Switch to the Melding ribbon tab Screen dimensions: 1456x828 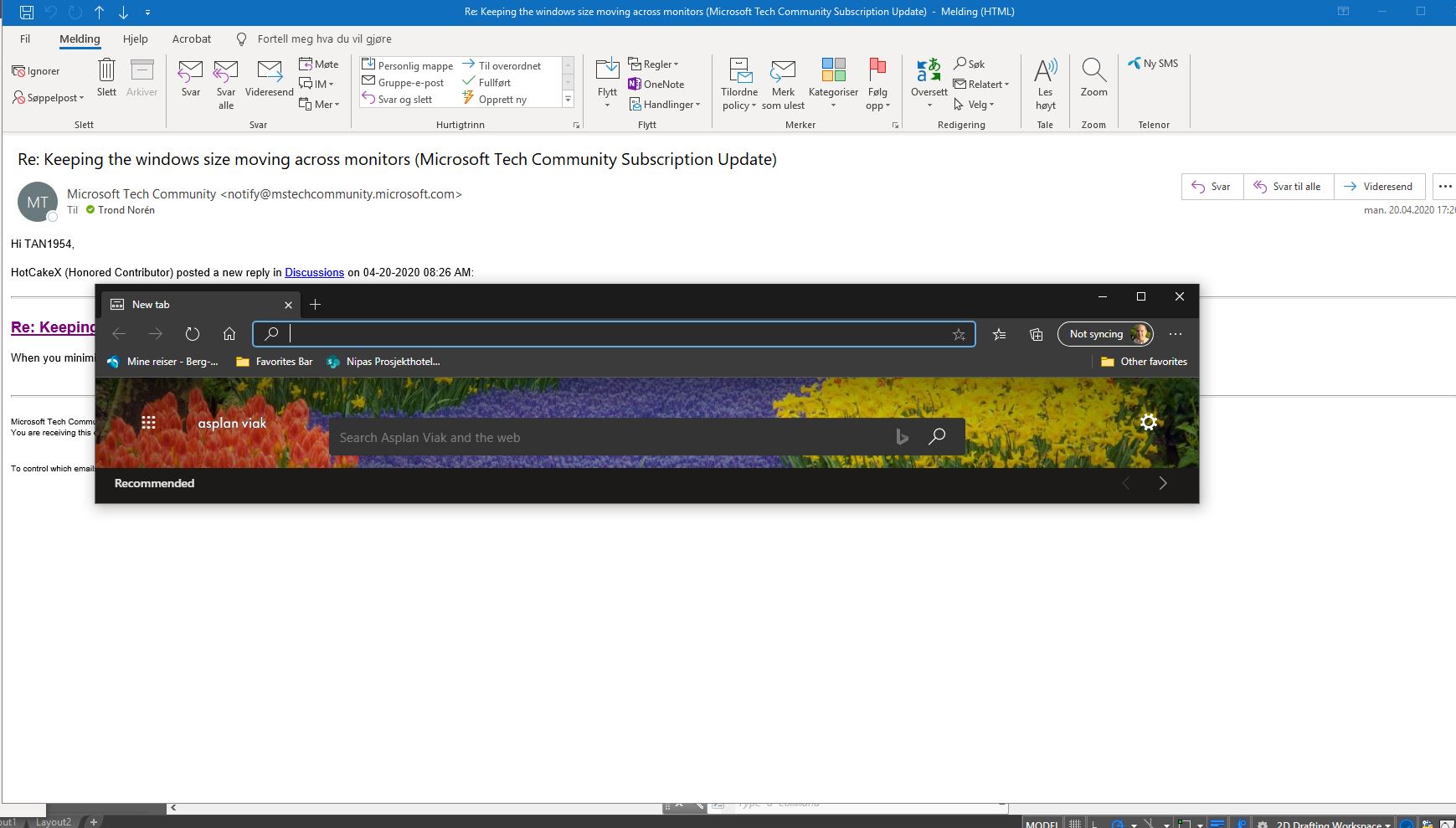(80, 39)
